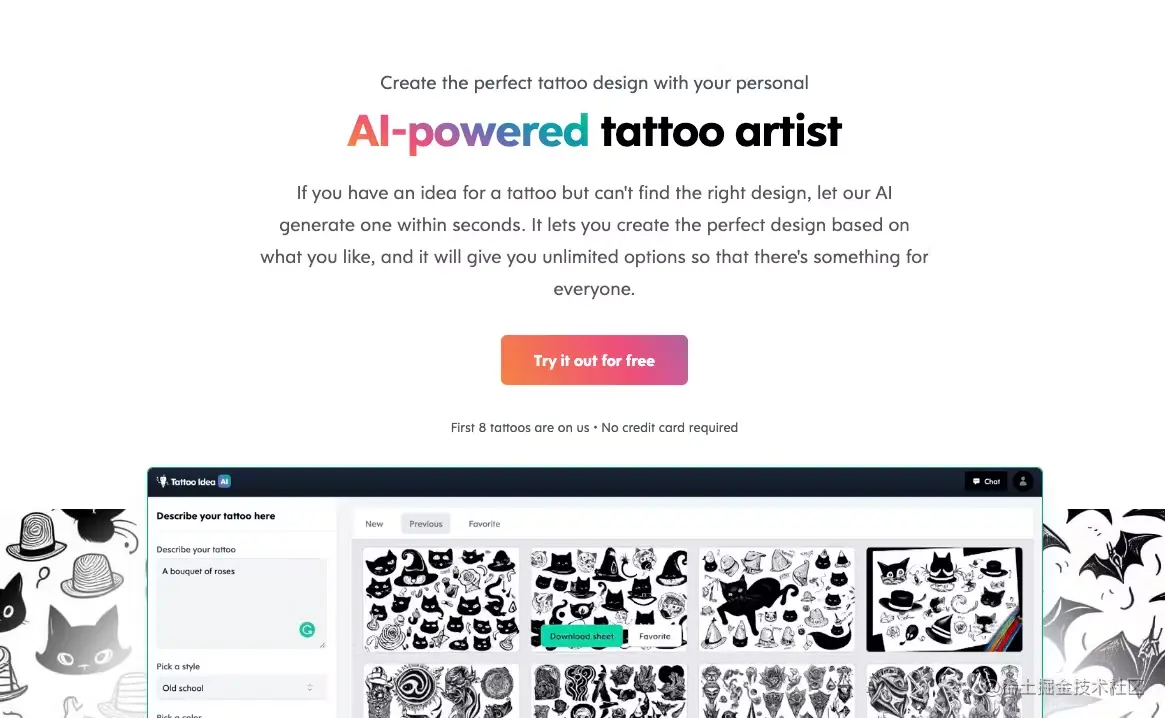The width and height of the screenshot is (1165, 718).
Task: Open the swirl and mask tattoo thumbnail
Action: point(441,690)
